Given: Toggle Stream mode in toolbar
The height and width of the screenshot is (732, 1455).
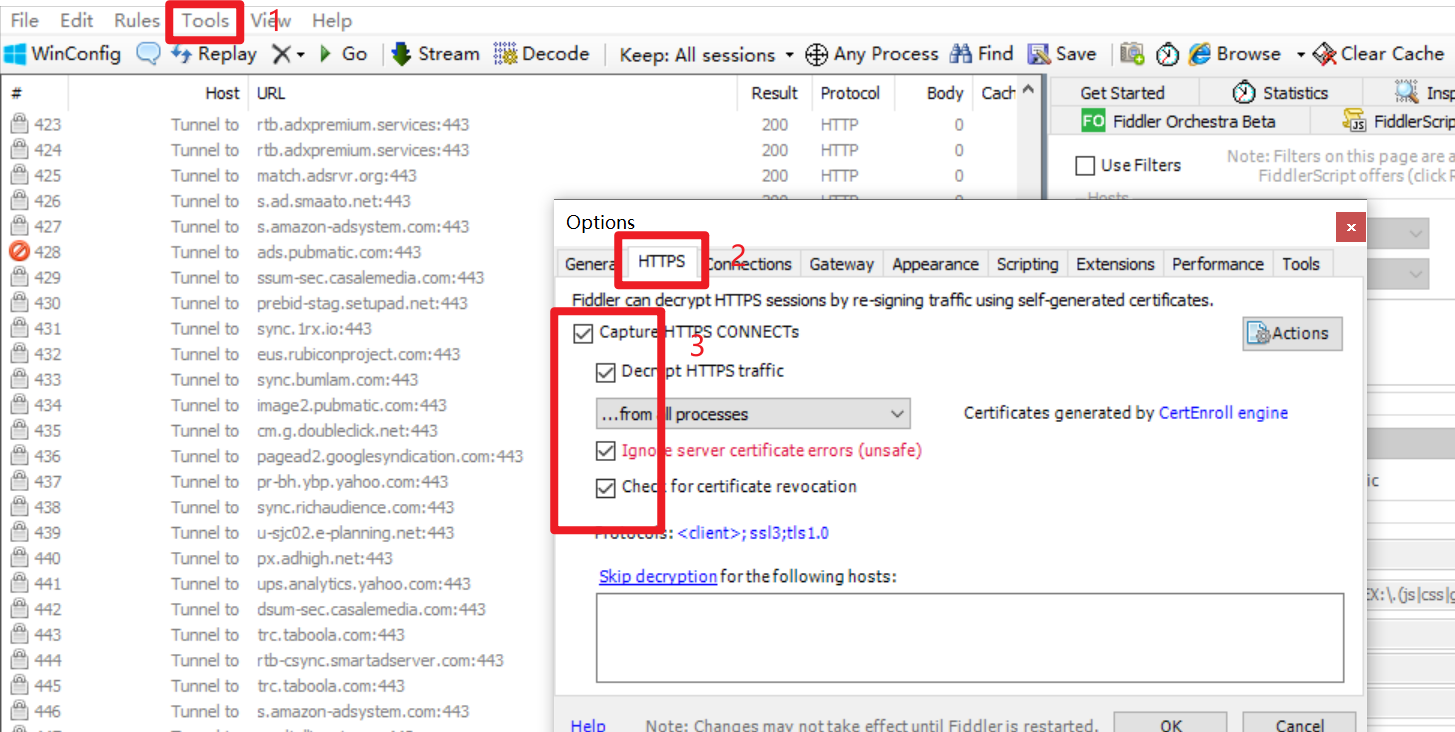Looking at the screenshot, I should pyautogui.click(x=436, y=54).
